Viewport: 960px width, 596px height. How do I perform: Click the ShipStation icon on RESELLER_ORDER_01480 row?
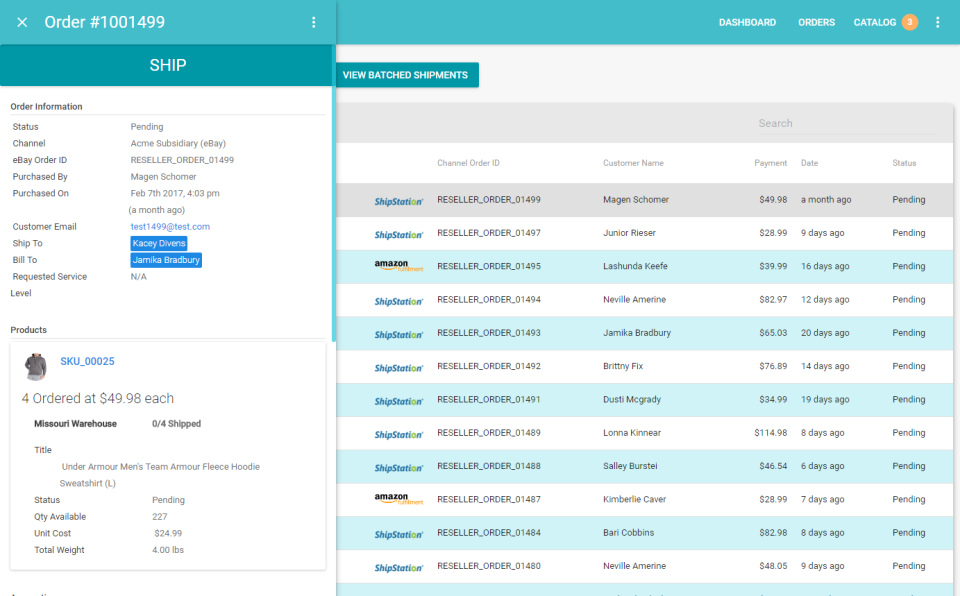point(399,565)
